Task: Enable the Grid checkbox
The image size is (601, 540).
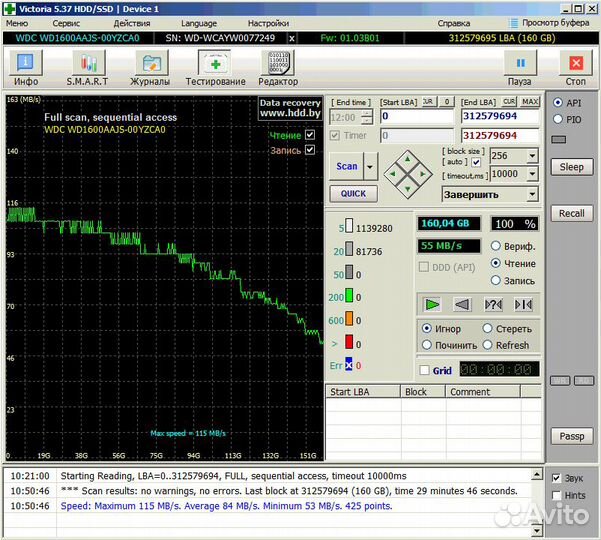Action: pyautogui.click(x=425, y=370)
